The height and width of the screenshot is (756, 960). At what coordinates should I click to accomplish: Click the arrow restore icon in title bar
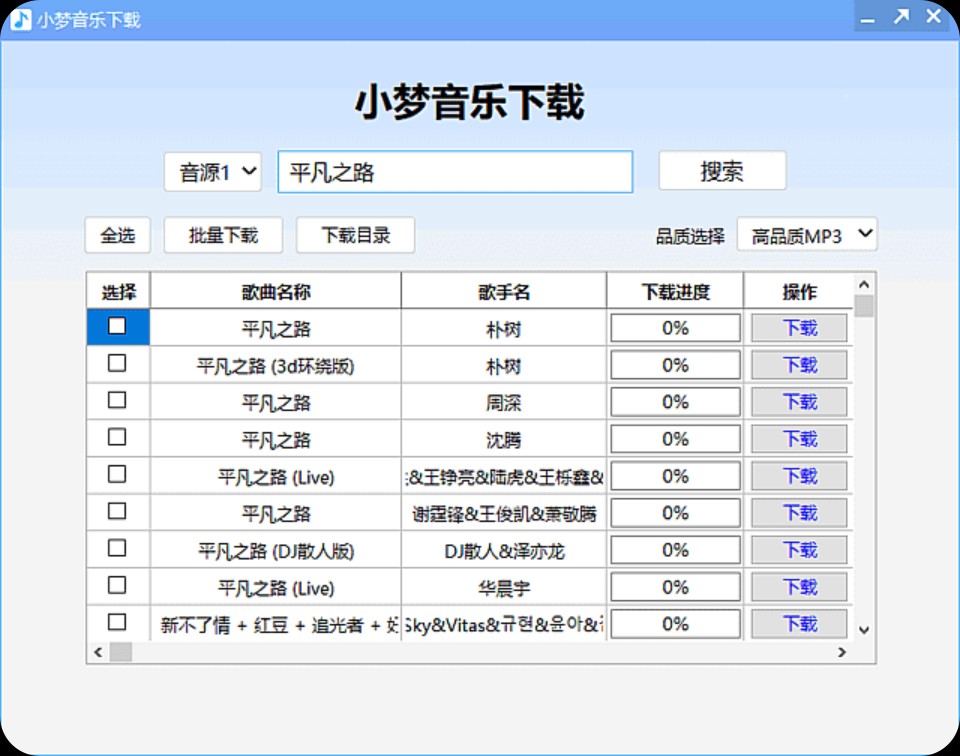(x=901, y=17)
